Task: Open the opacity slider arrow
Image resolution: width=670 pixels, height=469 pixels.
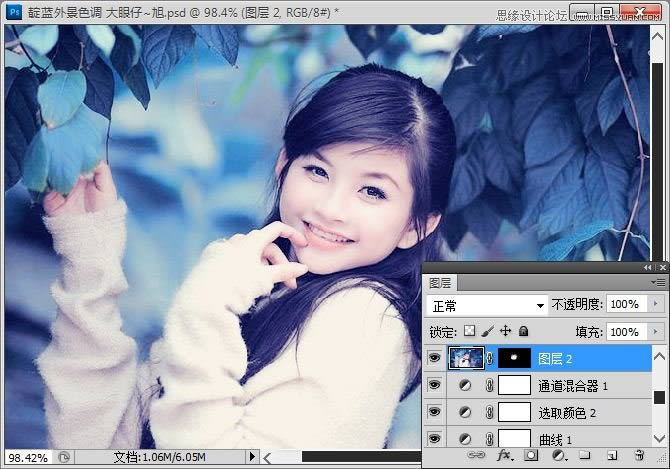Action: click(656, 304)
